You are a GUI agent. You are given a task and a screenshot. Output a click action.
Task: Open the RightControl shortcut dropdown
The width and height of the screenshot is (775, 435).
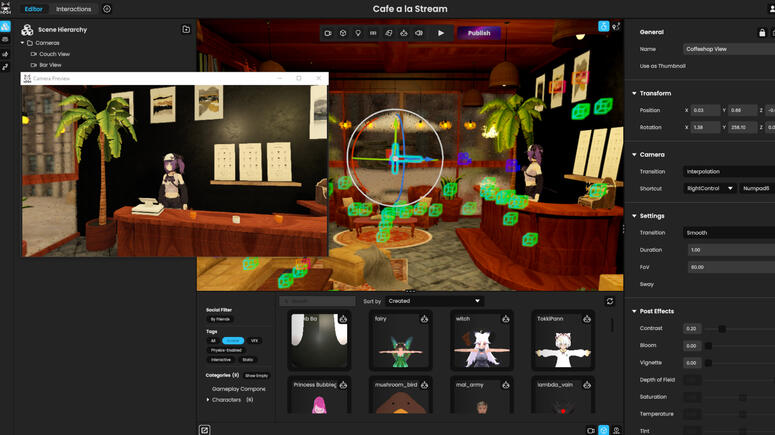point(710,188)
